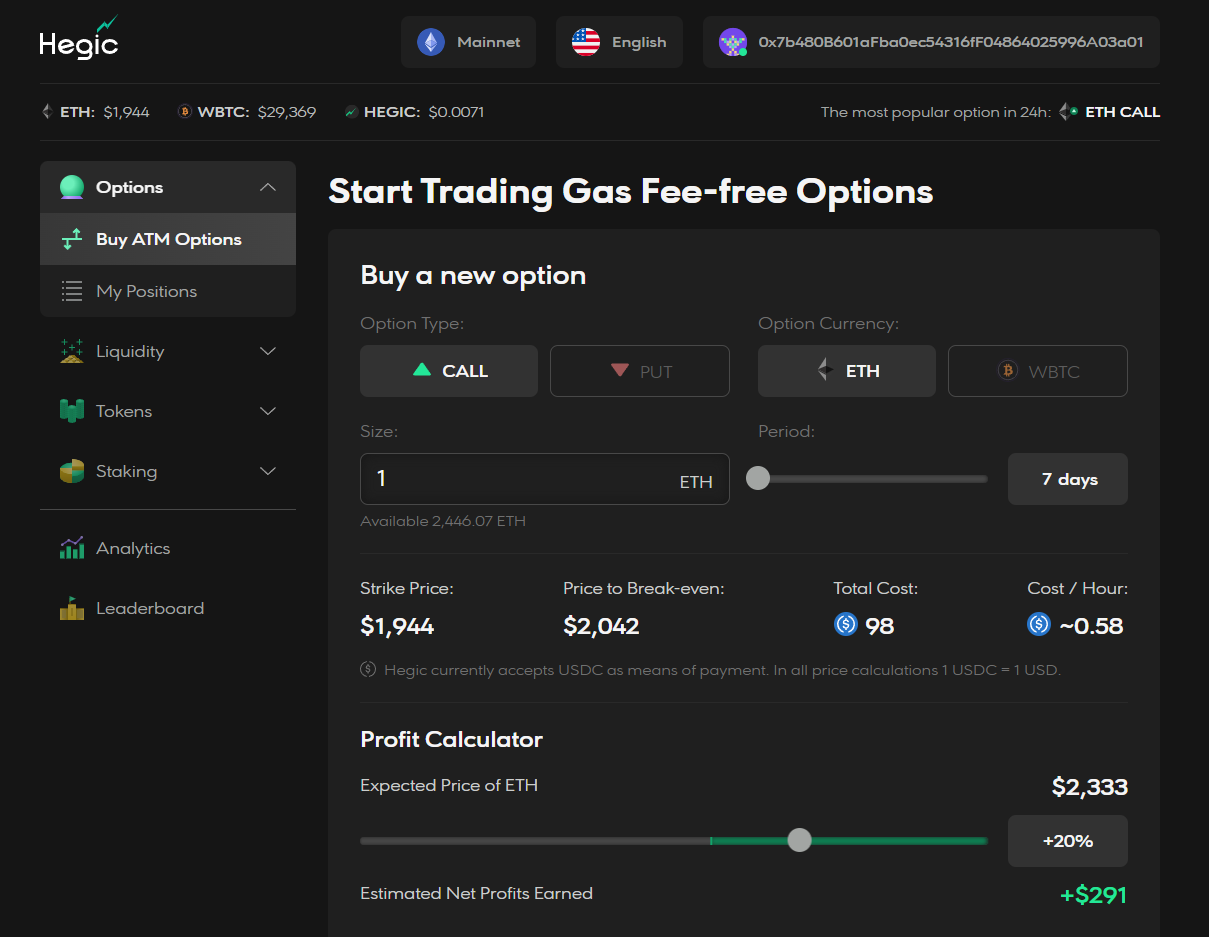The height and width of the screenshot is (937, 1209).
Task: Click the Staking menu label
Action: click(x=126, y=471)
